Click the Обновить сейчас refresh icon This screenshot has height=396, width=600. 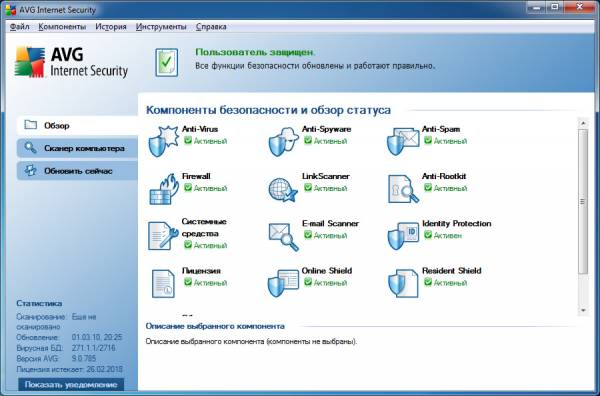click(x=30, y=171)
